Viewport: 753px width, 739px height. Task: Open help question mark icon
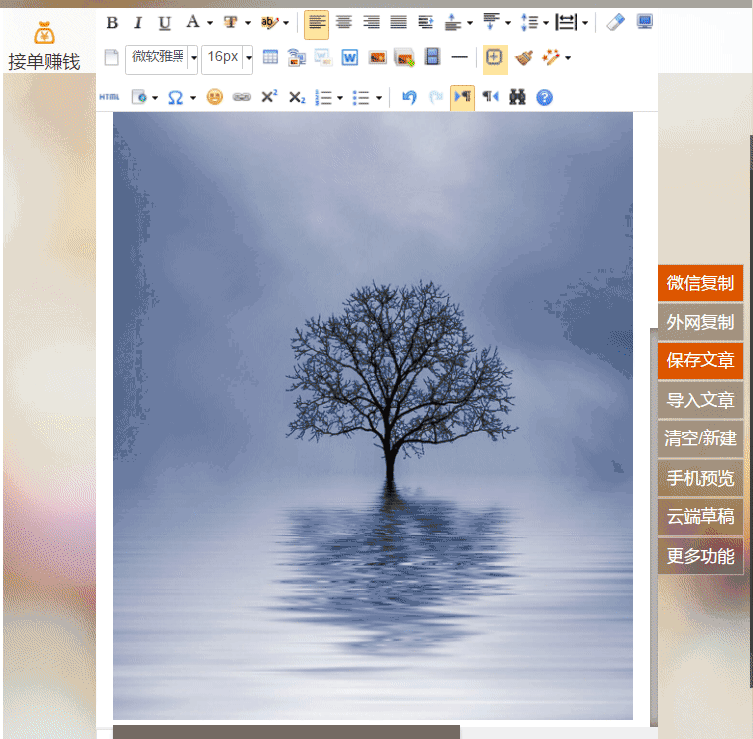545,97
